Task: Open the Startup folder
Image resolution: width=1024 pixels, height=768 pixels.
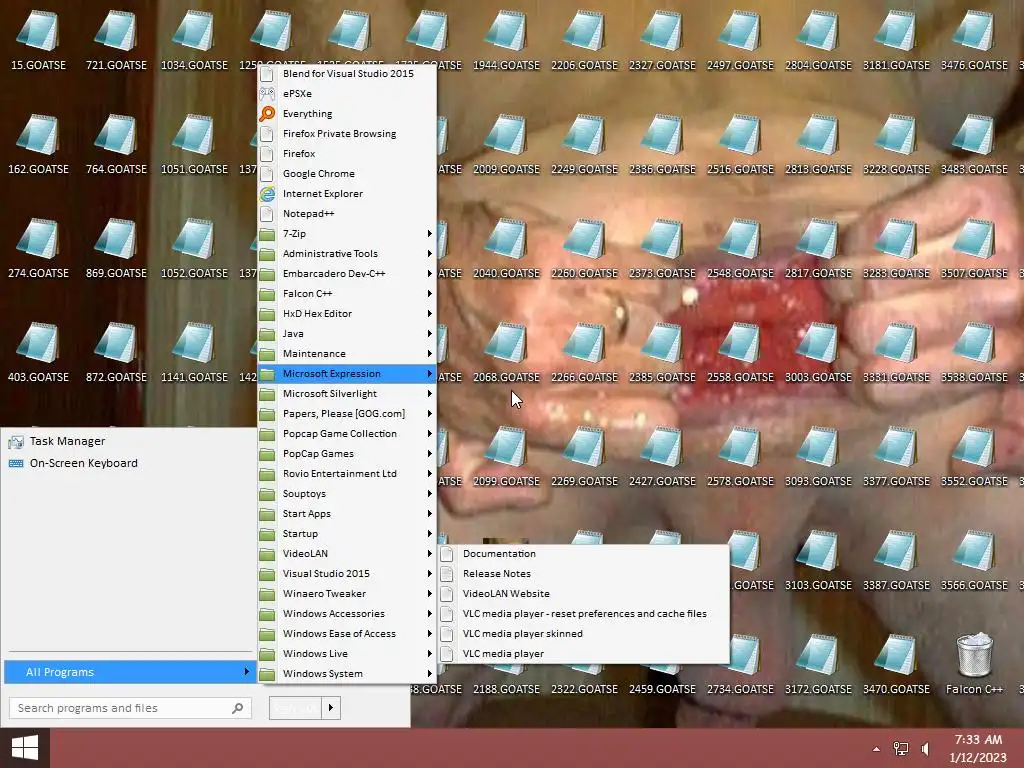Action: click(347, 534)
